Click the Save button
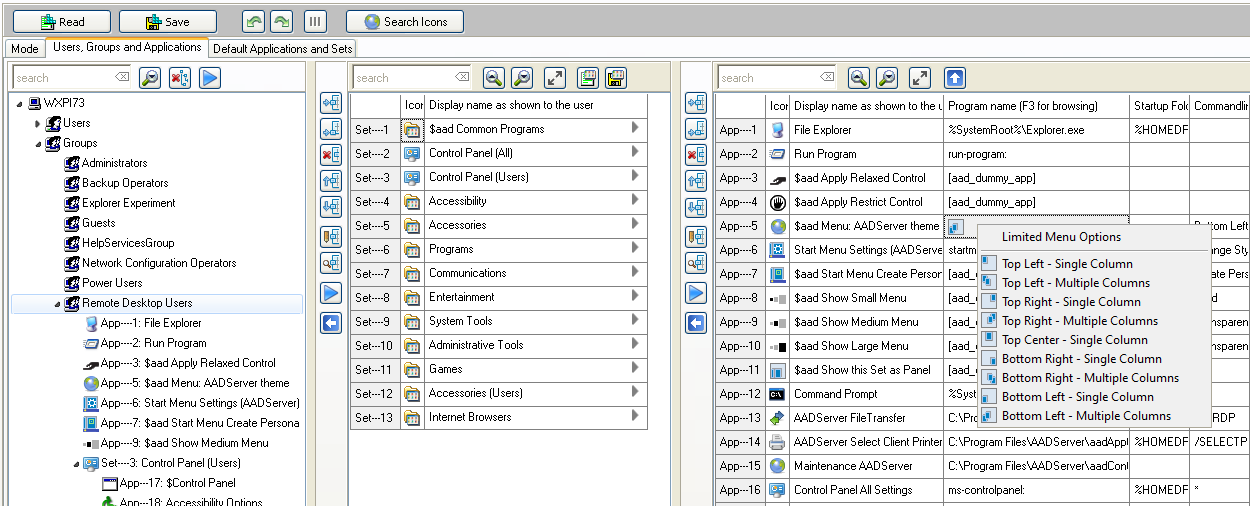 167,21
